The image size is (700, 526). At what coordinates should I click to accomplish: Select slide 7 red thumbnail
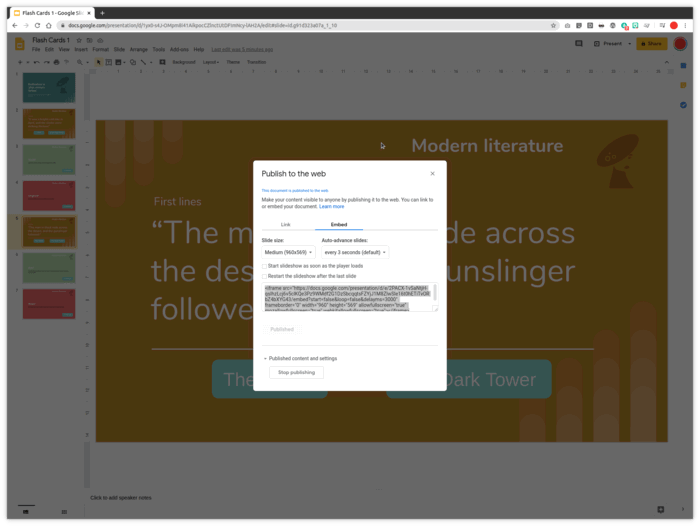(x=49, y=304)
